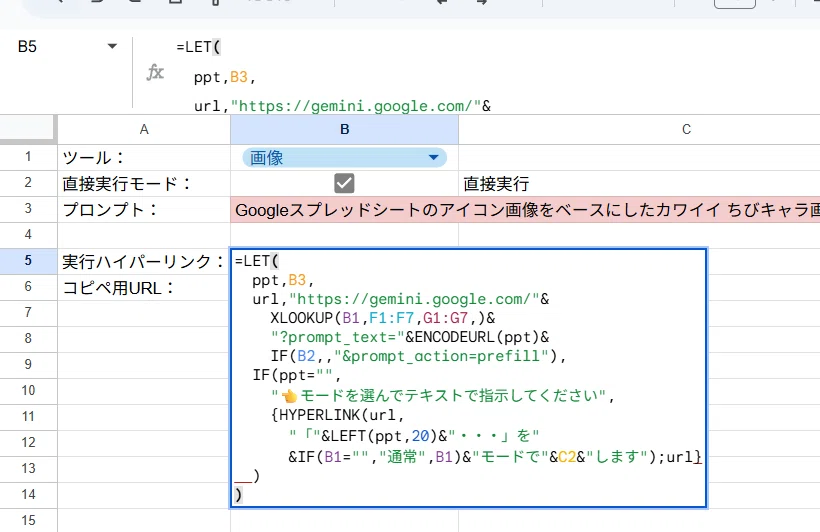The width and height of the screenshot is (820, 532).
Task: Select column B header
Action: [x=344, y=129]
